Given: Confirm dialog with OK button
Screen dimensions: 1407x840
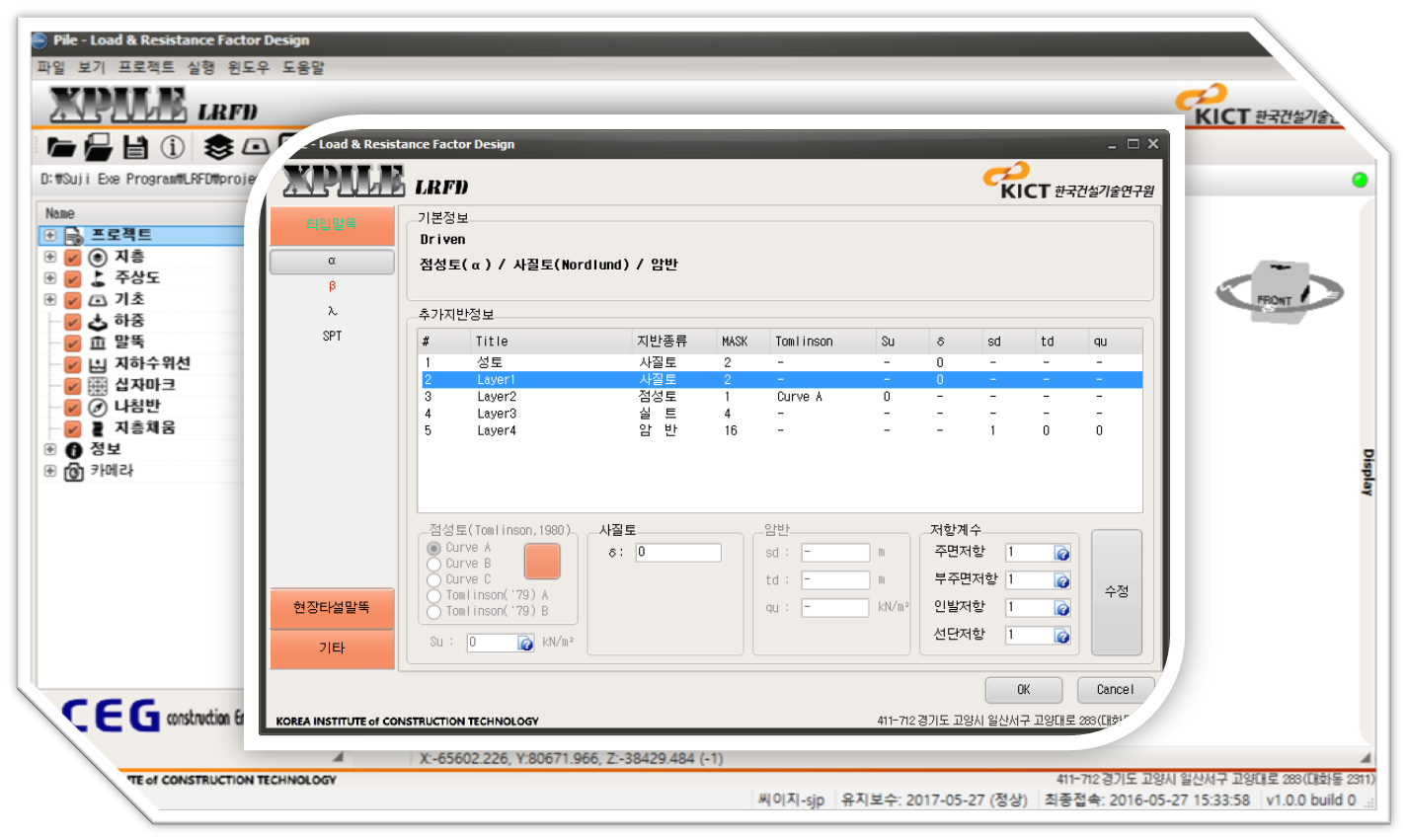Looking at the screenshot, I should (x=1024, y=690).
